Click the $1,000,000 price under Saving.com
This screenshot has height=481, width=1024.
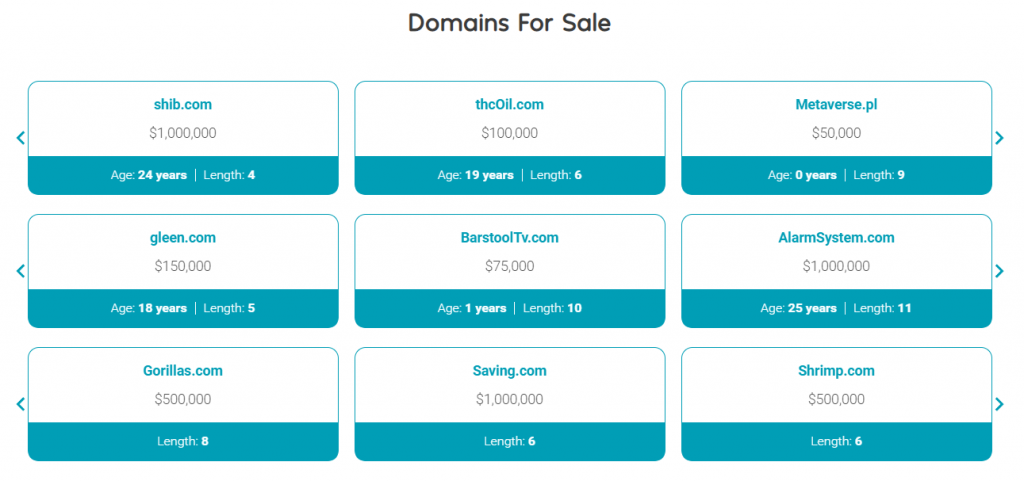click(509, 399)
